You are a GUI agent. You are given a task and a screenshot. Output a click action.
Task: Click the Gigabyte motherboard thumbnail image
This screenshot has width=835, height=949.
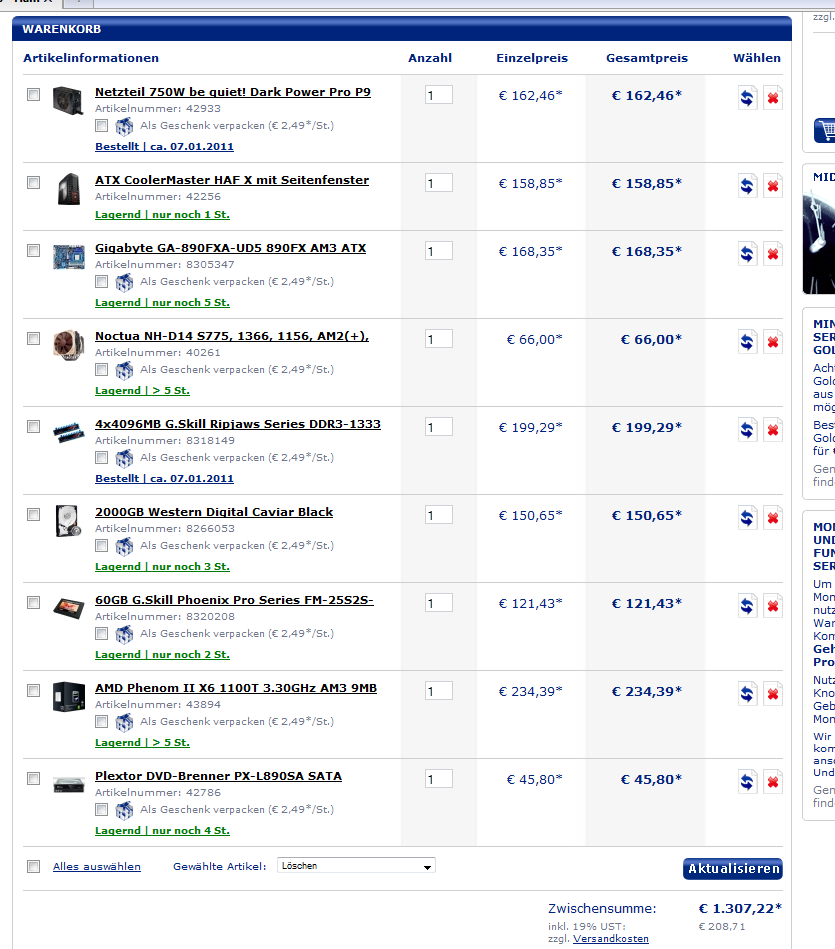click(x=68, y=257)
